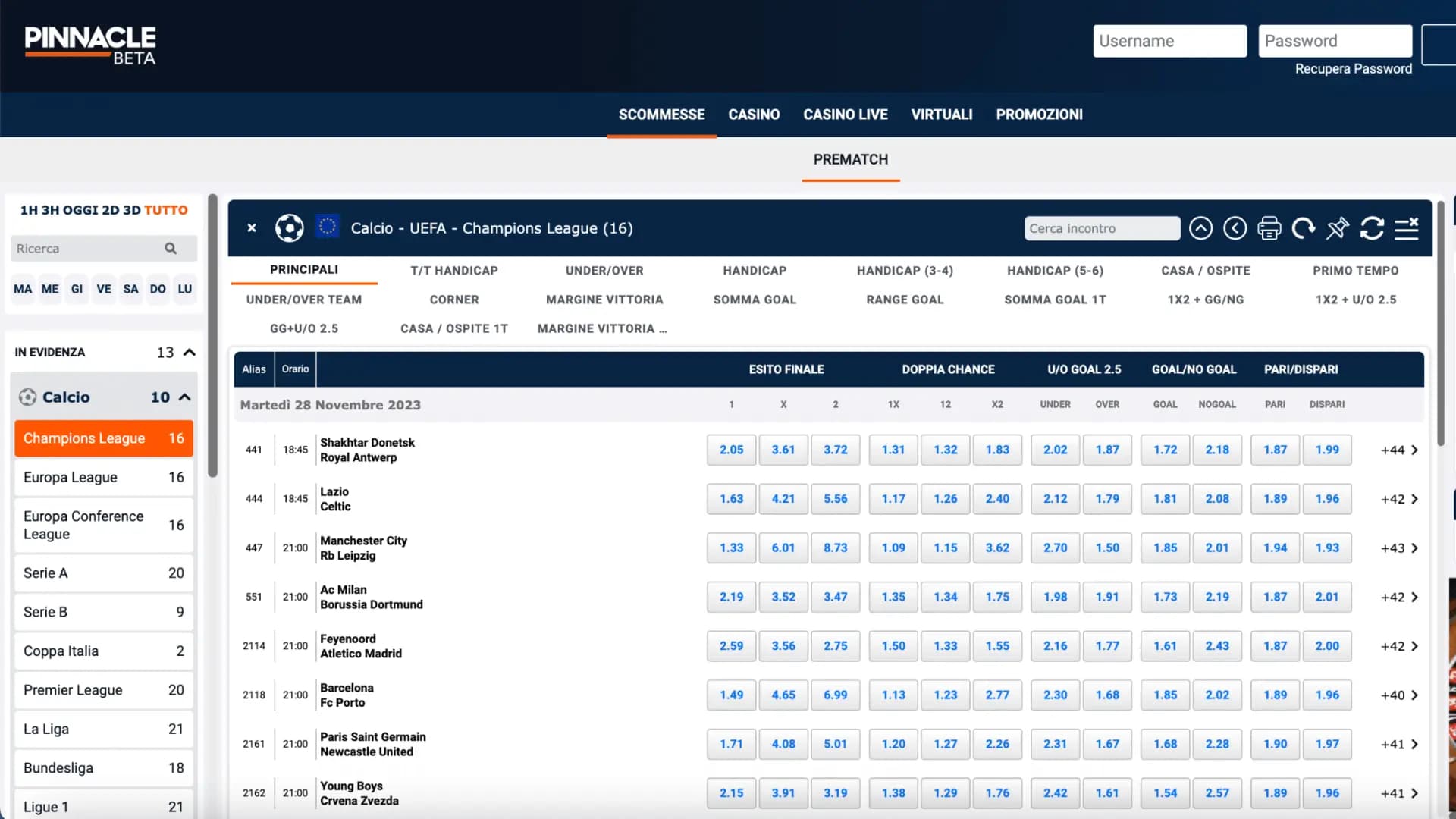Image resolution: width=1456 pixels, height=819 pixels.
Task: Click the Cerca incontro search field
Action: [x=1101, y=228]
